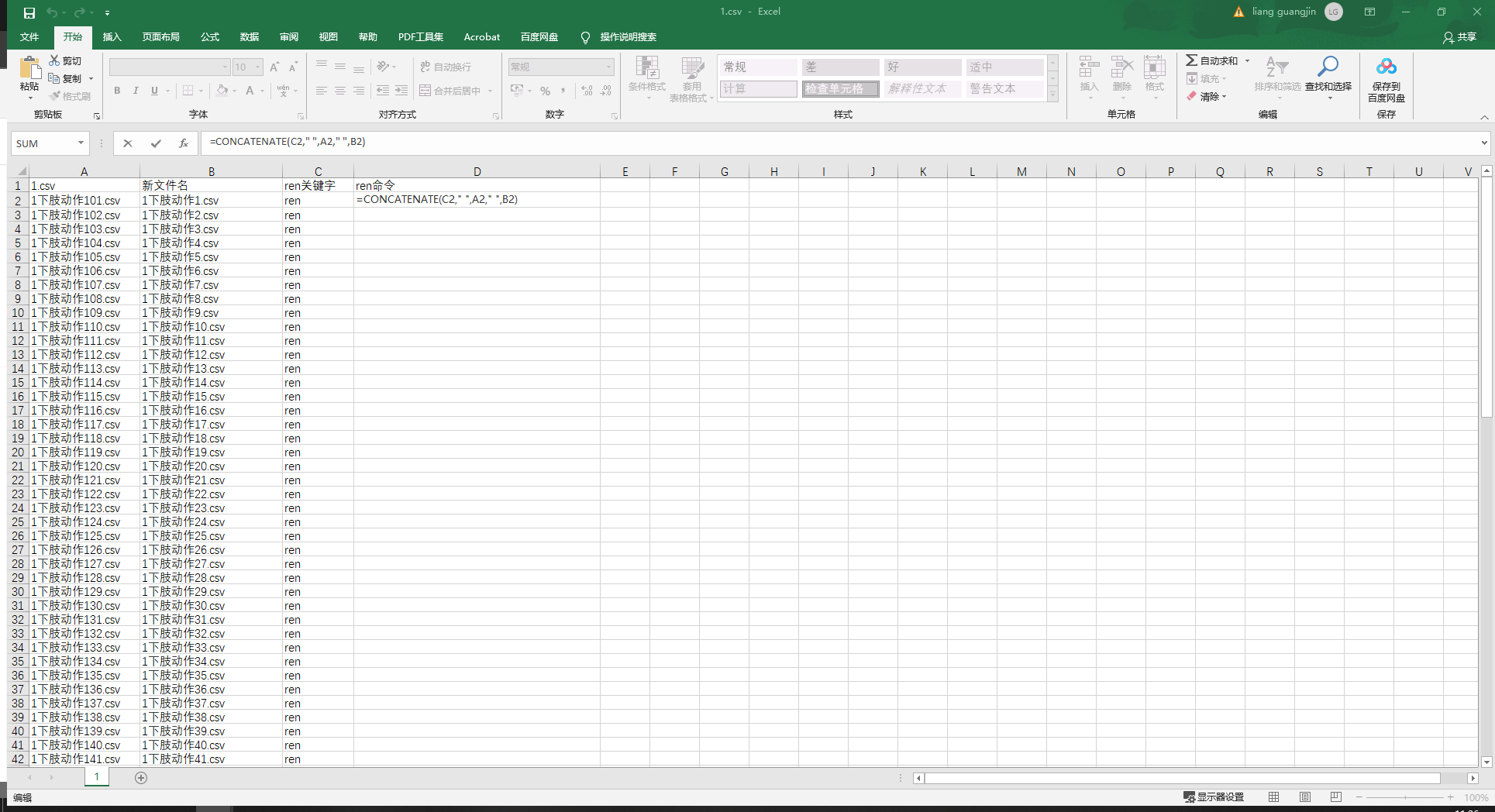Apply the 计算 (Calculation) cell style
The height and width of the screenshot is (812, 1495).
coord(758,89)
